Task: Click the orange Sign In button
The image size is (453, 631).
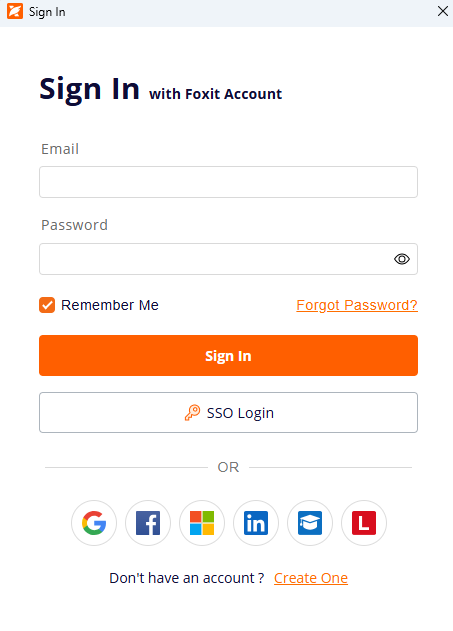Action: coord(229,355)
